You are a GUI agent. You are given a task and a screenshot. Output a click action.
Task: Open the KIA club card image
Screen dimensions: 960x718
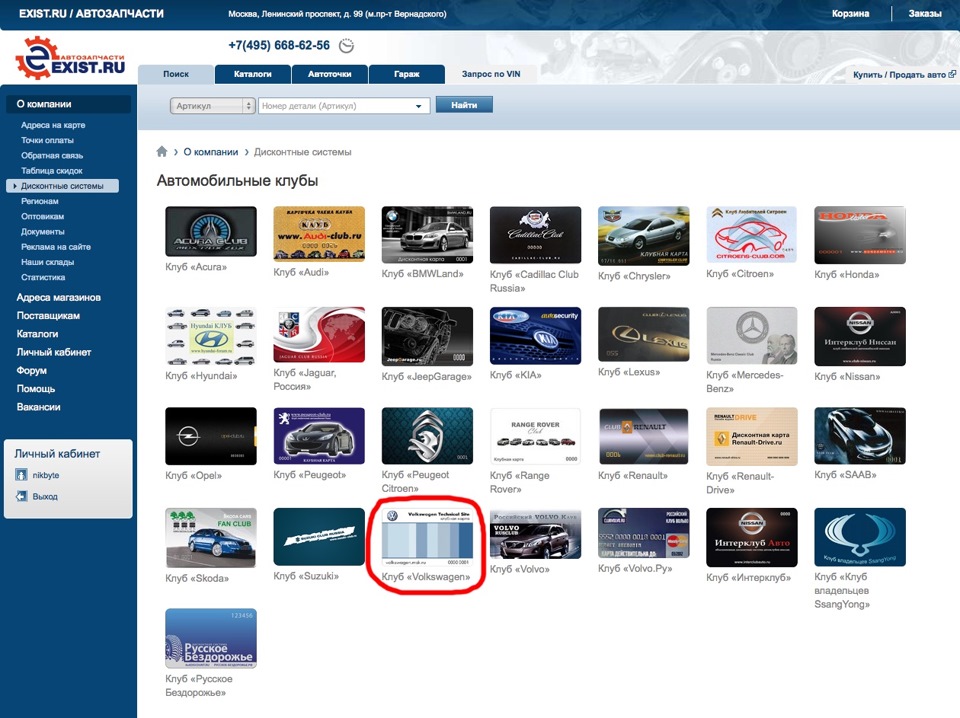pos(535,335)
